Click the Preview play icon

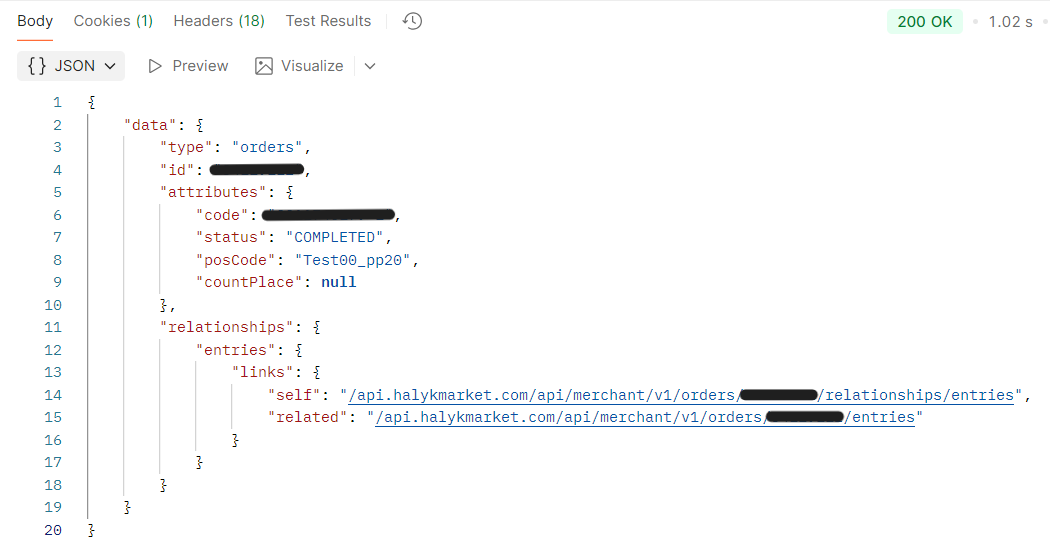(x=155, y=66)
